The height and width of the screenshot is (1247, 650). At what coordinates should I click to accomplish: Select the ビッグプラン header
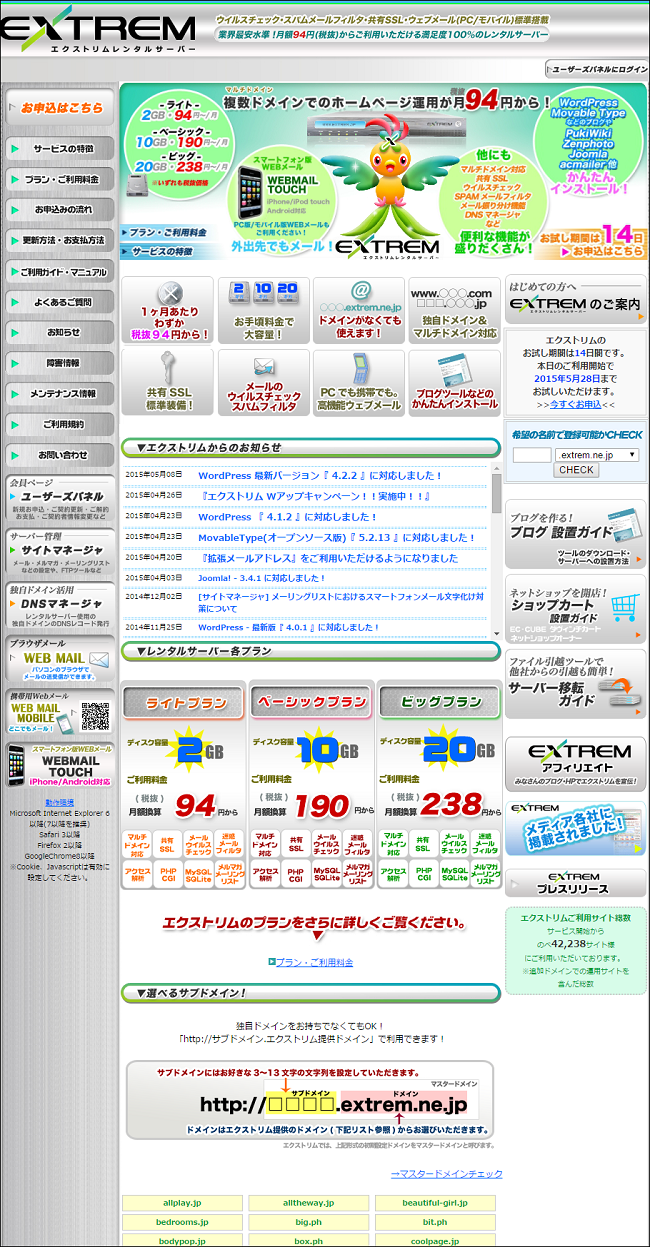click(438, 702)
